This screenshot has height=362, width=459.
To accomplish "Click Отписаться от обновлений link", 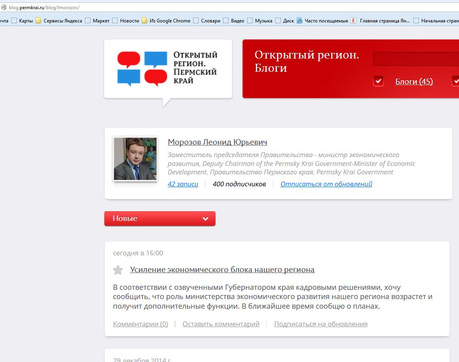I will (326, 184).
